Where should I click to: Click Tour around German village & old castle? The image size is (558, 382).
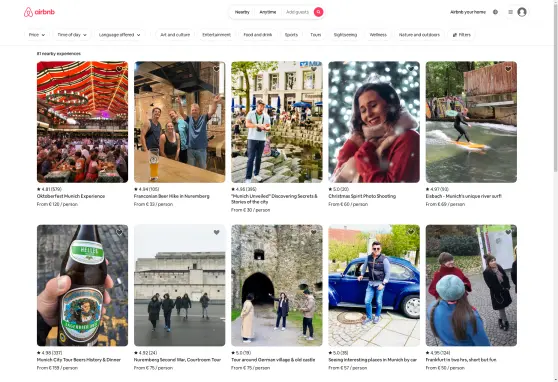tap(273, 360)
